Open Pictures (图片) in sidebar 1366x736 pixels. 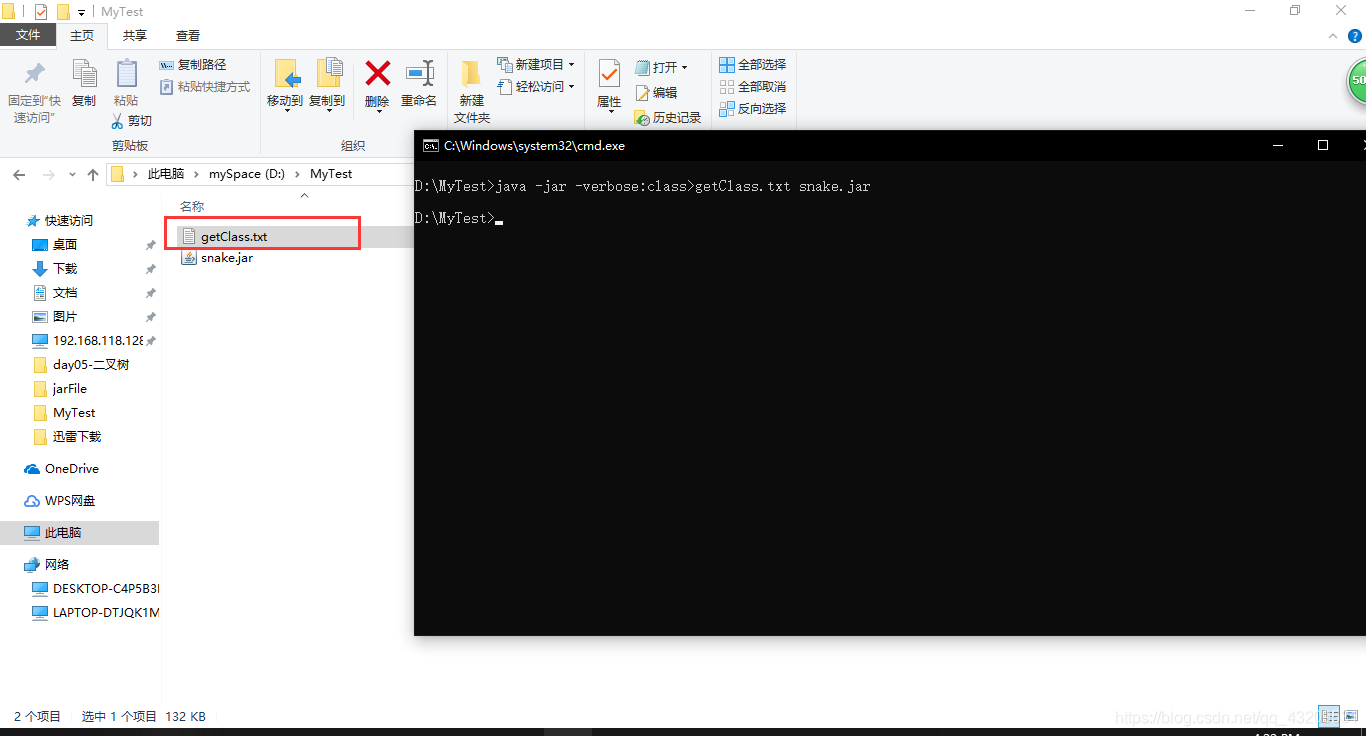pyautogui.click(x=65, y=317)
